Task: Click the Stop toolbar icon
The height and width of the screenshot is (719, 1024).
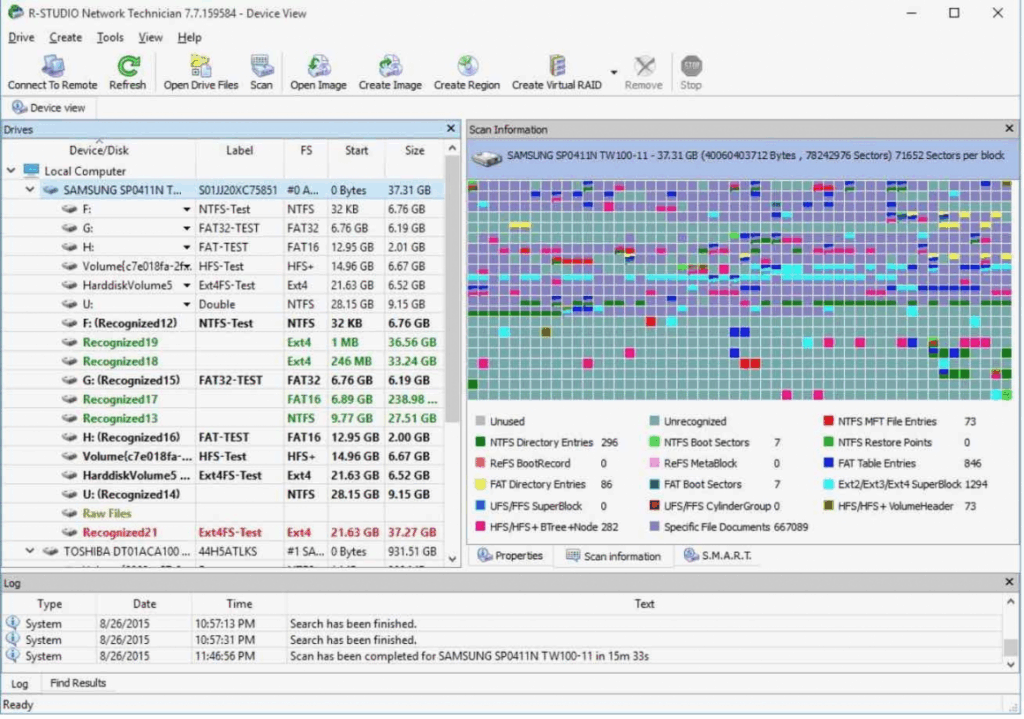Action: (x=691, y=66)
